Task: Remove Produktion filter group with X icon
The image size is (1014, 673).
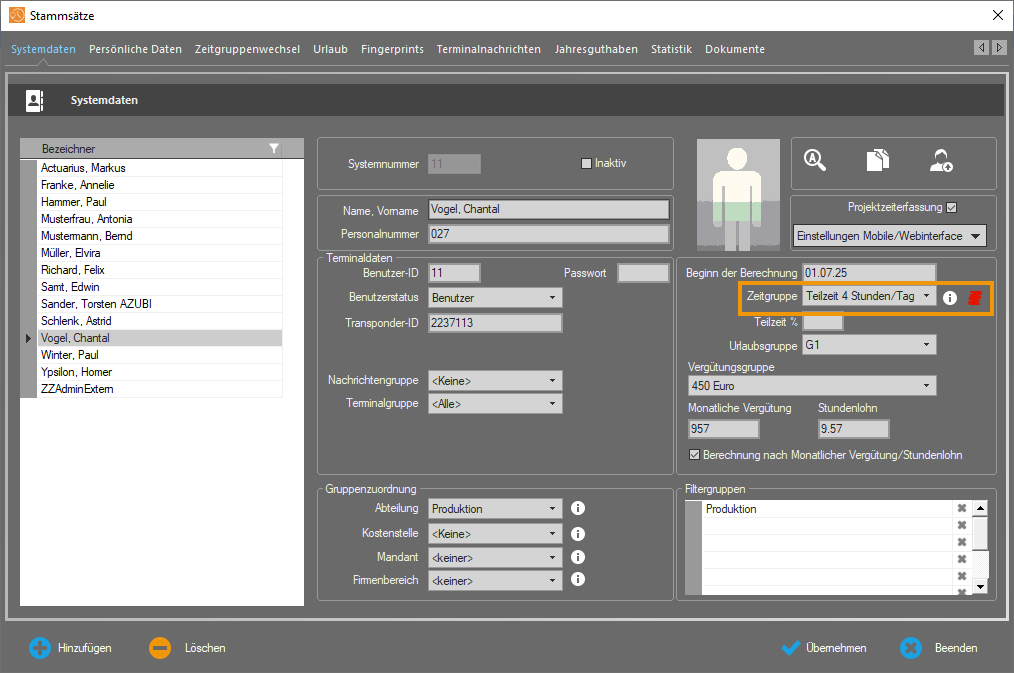Action: coord(962,509)
